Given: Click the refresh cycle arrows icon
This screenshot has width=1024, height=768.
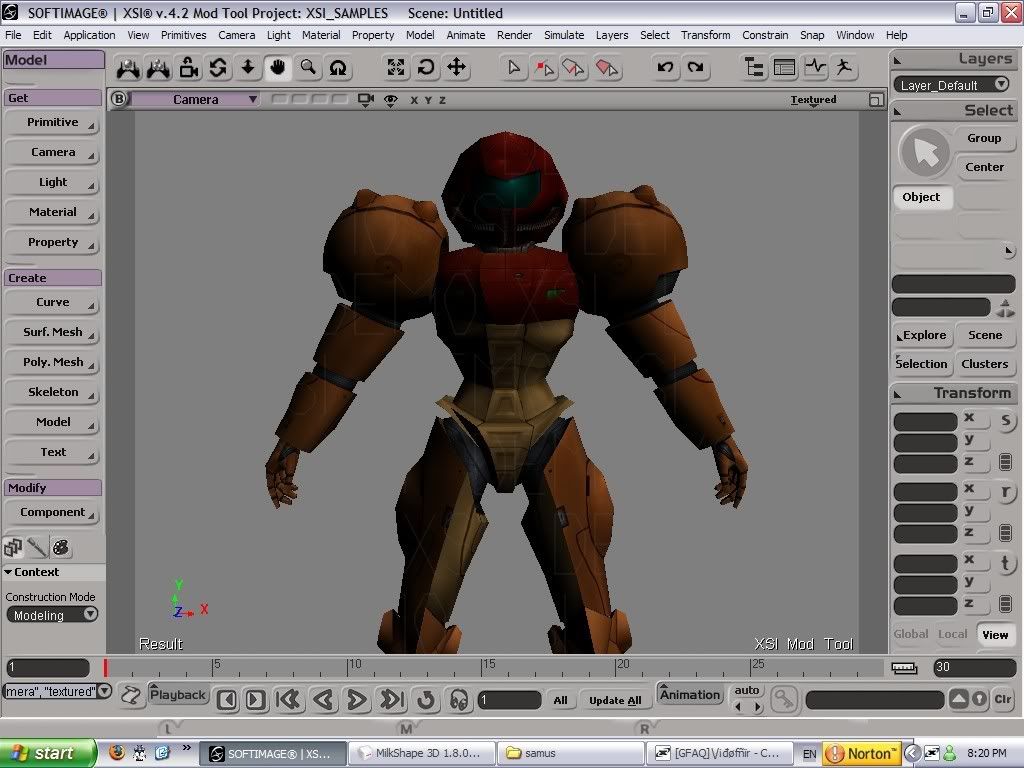Looking at the screenshot, I should [218, 67].
